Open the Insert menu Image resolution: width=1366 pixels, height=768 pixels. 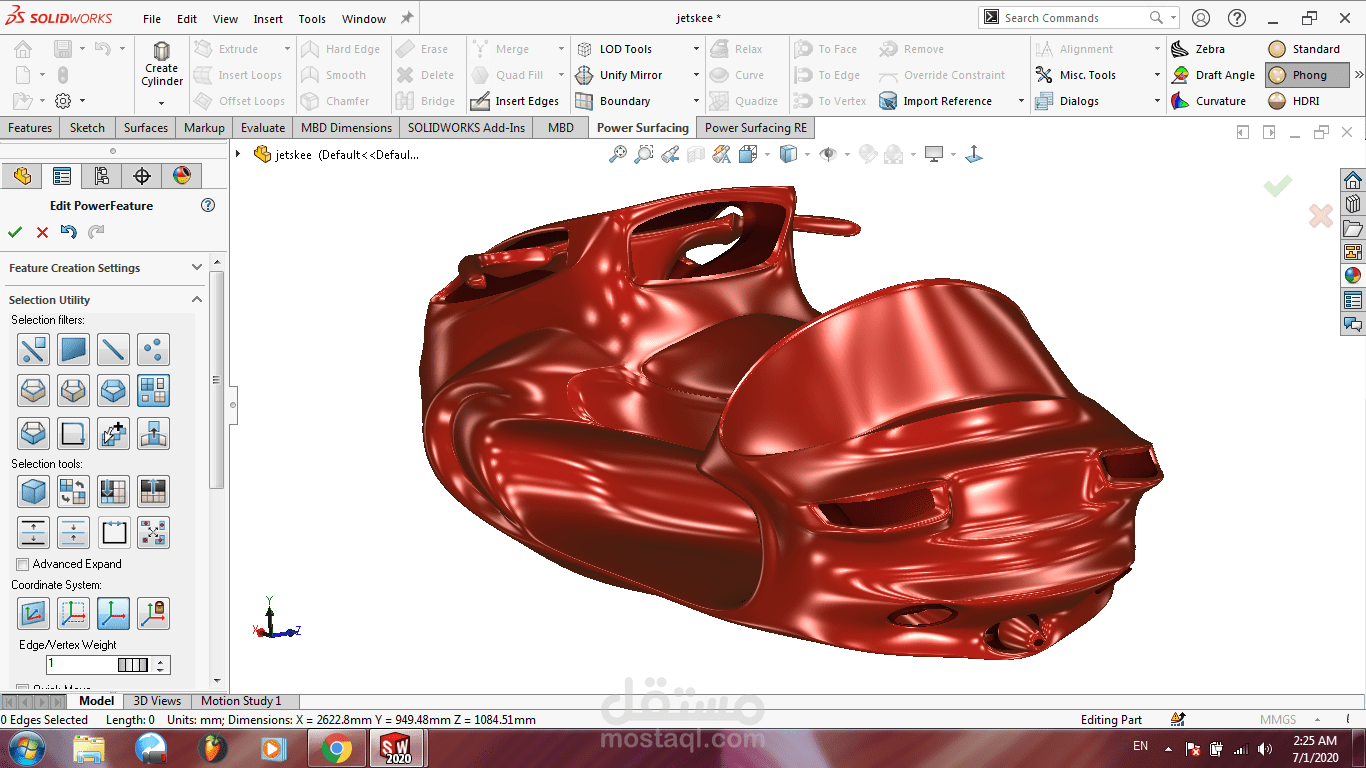pyautogui.click(x=268, y=19)
